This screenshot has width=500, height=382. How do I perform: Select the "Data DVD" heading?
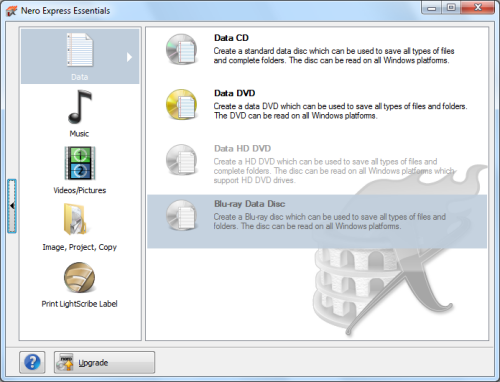(x=235, y=93)
